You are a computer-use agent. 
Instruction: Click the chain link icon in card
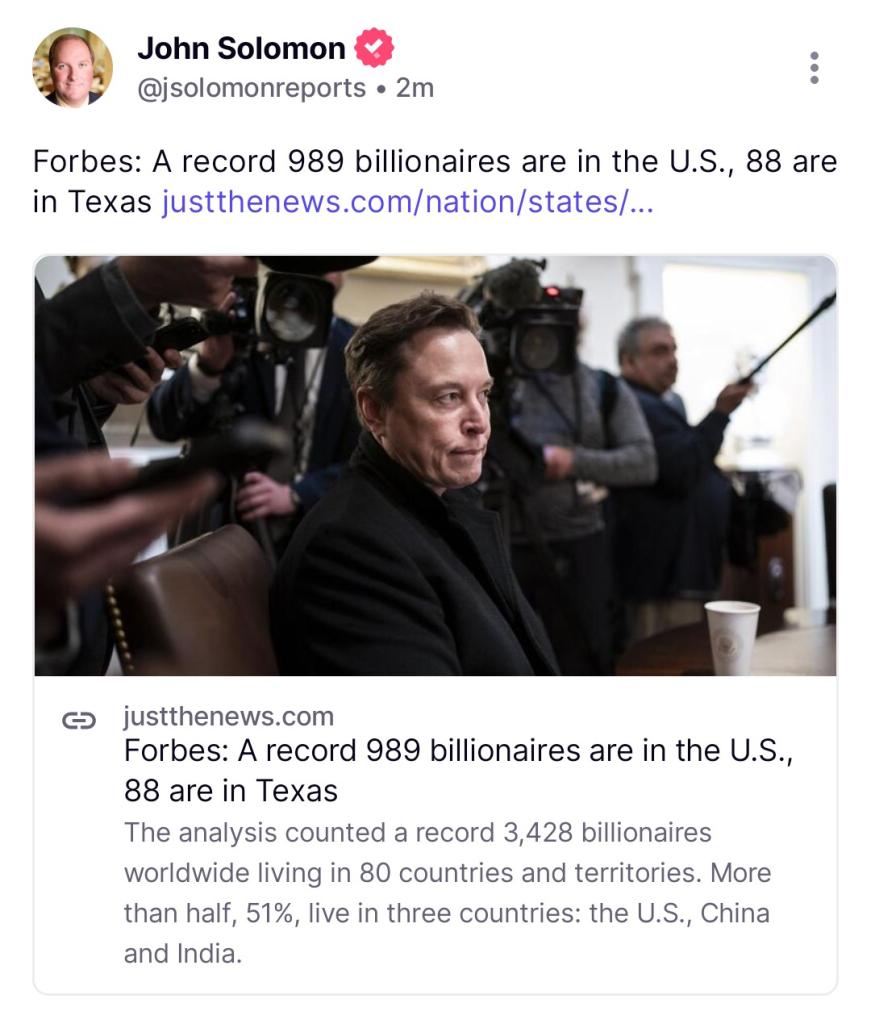tap(79, 720)
